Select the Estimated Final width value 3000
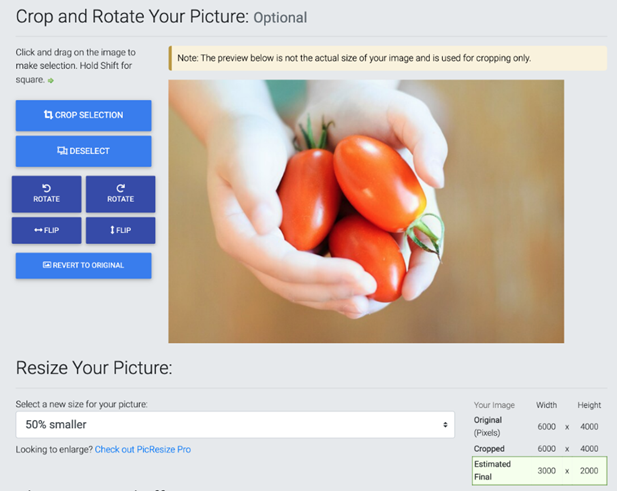 547,470
